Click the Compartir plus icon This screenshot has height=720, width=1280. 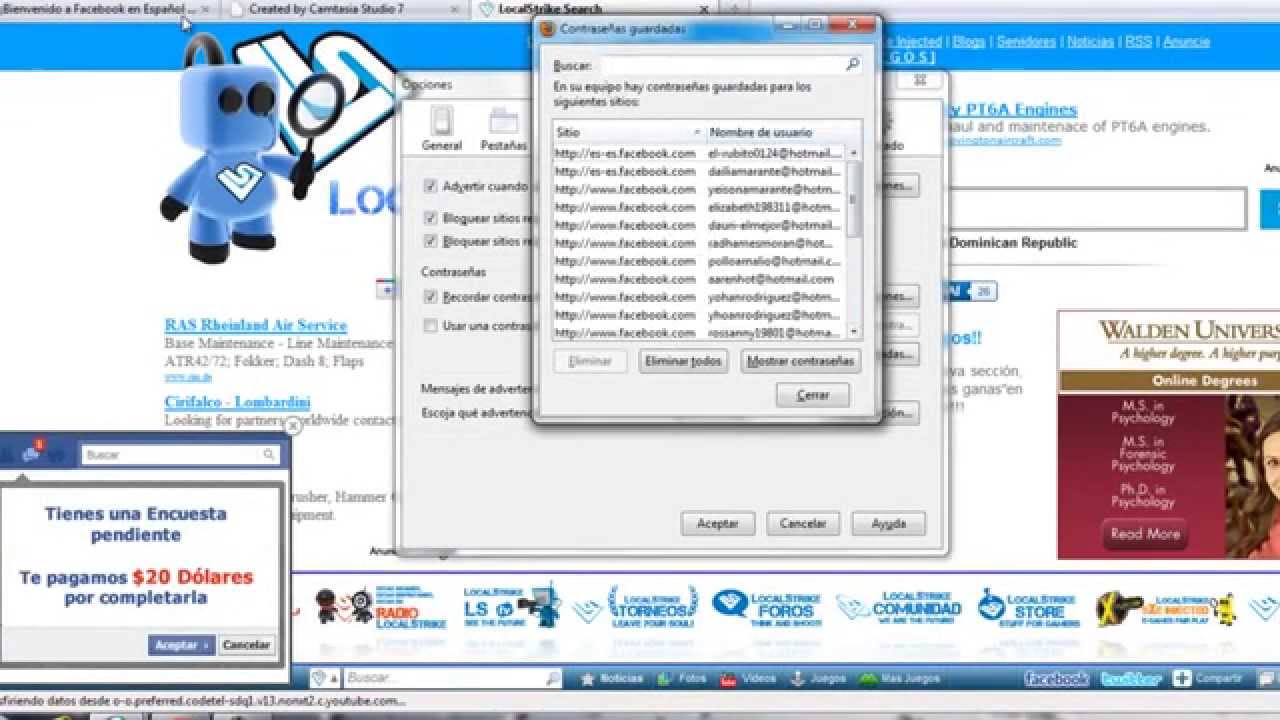1182,678
